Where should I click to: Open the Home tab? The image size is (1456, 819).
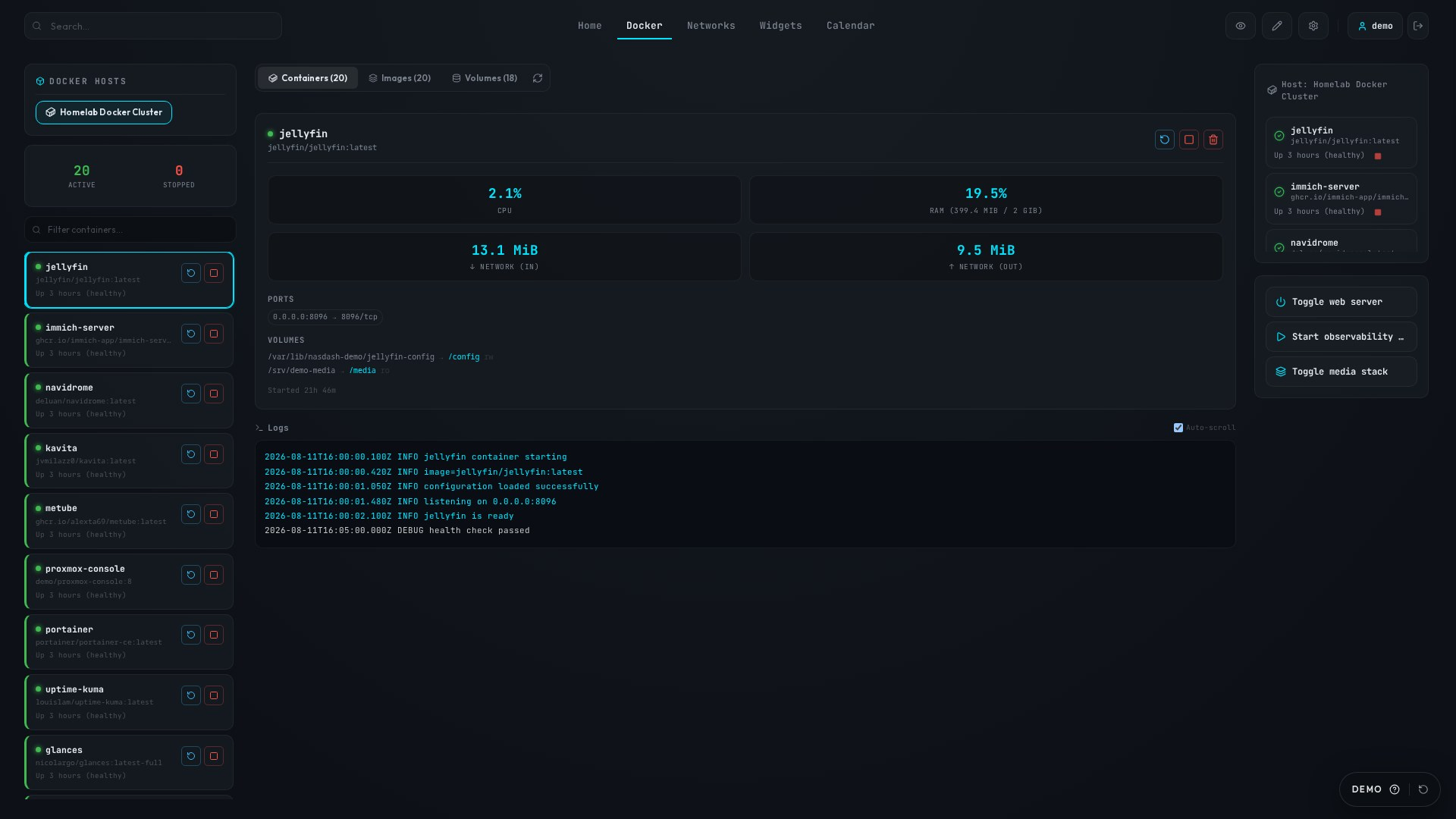coord(589,26)
